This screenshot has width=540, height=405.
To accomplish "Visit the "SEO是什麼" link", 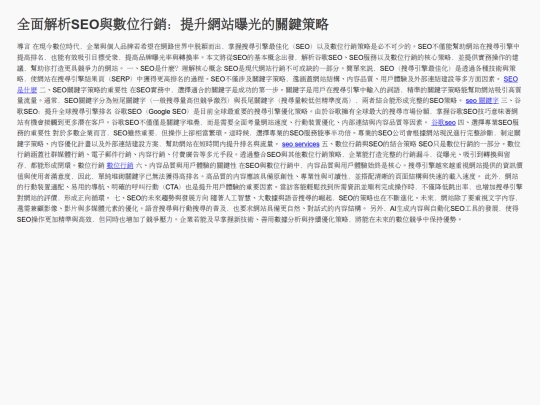I will click(x=511, y=79).
